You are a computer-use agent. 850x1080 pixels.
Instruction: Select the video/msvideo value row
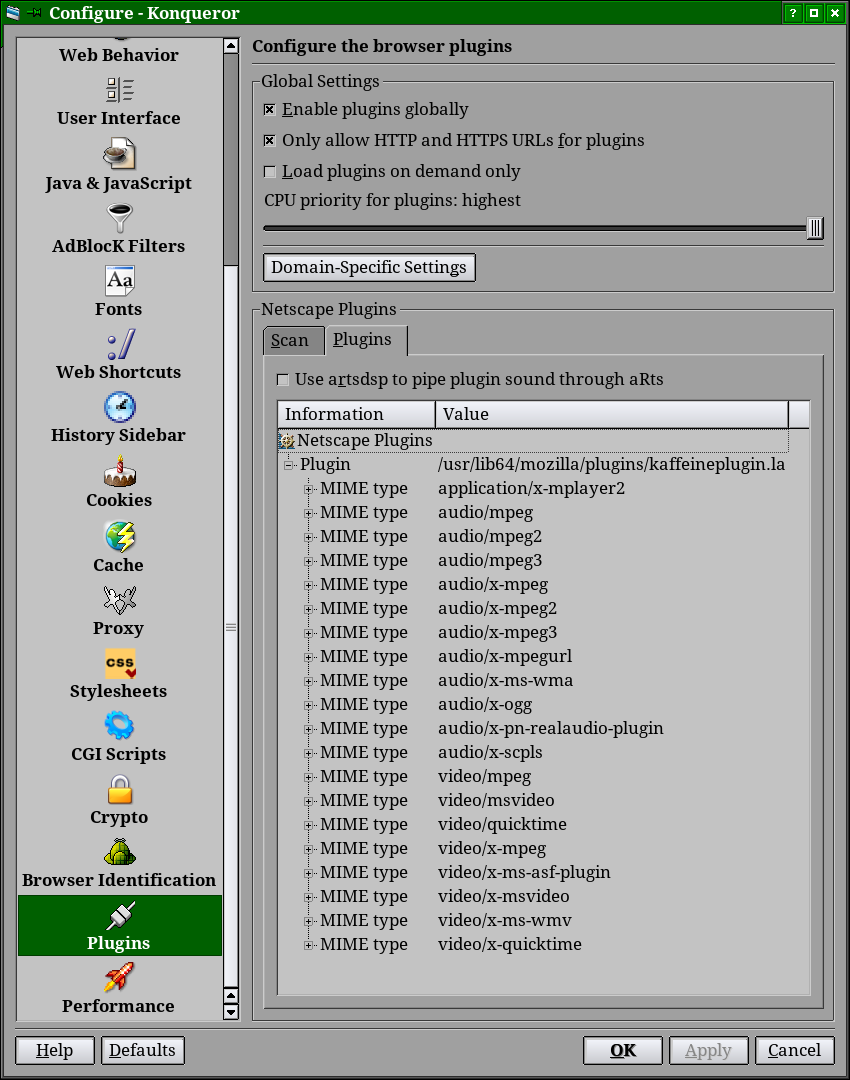496,800
